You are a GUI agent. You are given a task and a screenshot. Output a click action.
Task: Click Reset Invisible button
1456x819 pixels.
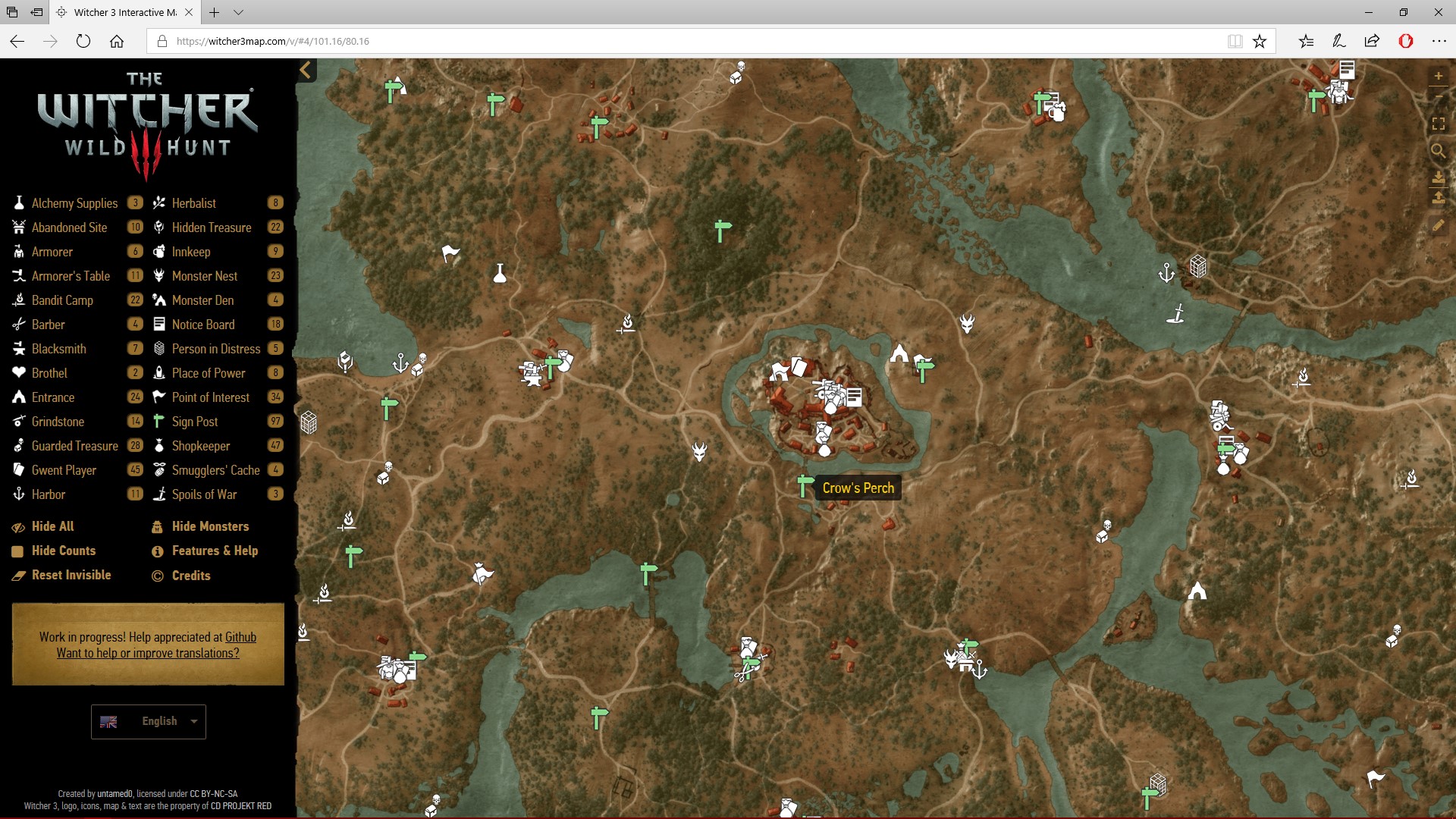point(71,575)
